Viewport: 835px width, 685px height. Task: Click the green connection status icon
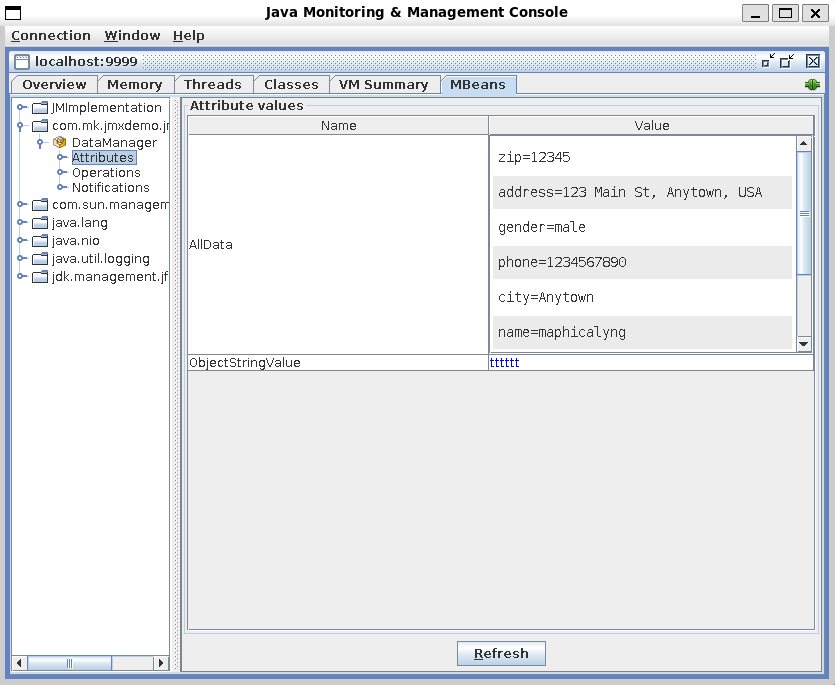coord(812,85)
